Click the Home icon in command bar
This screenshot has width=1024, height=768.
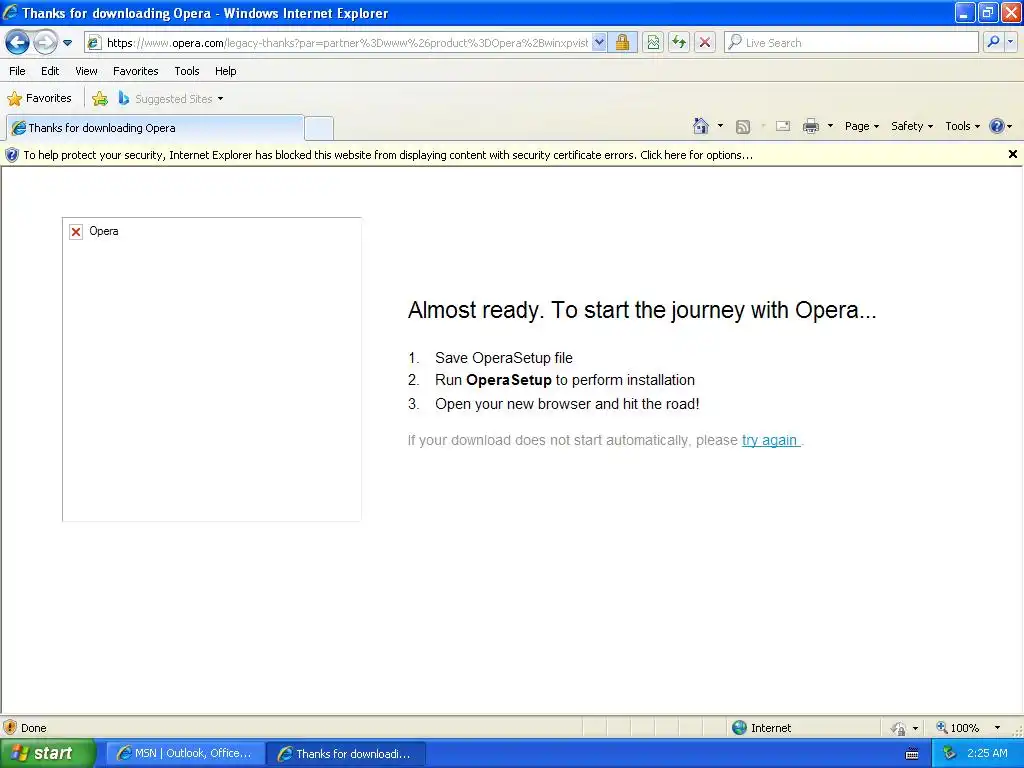[x=701, y=126]
